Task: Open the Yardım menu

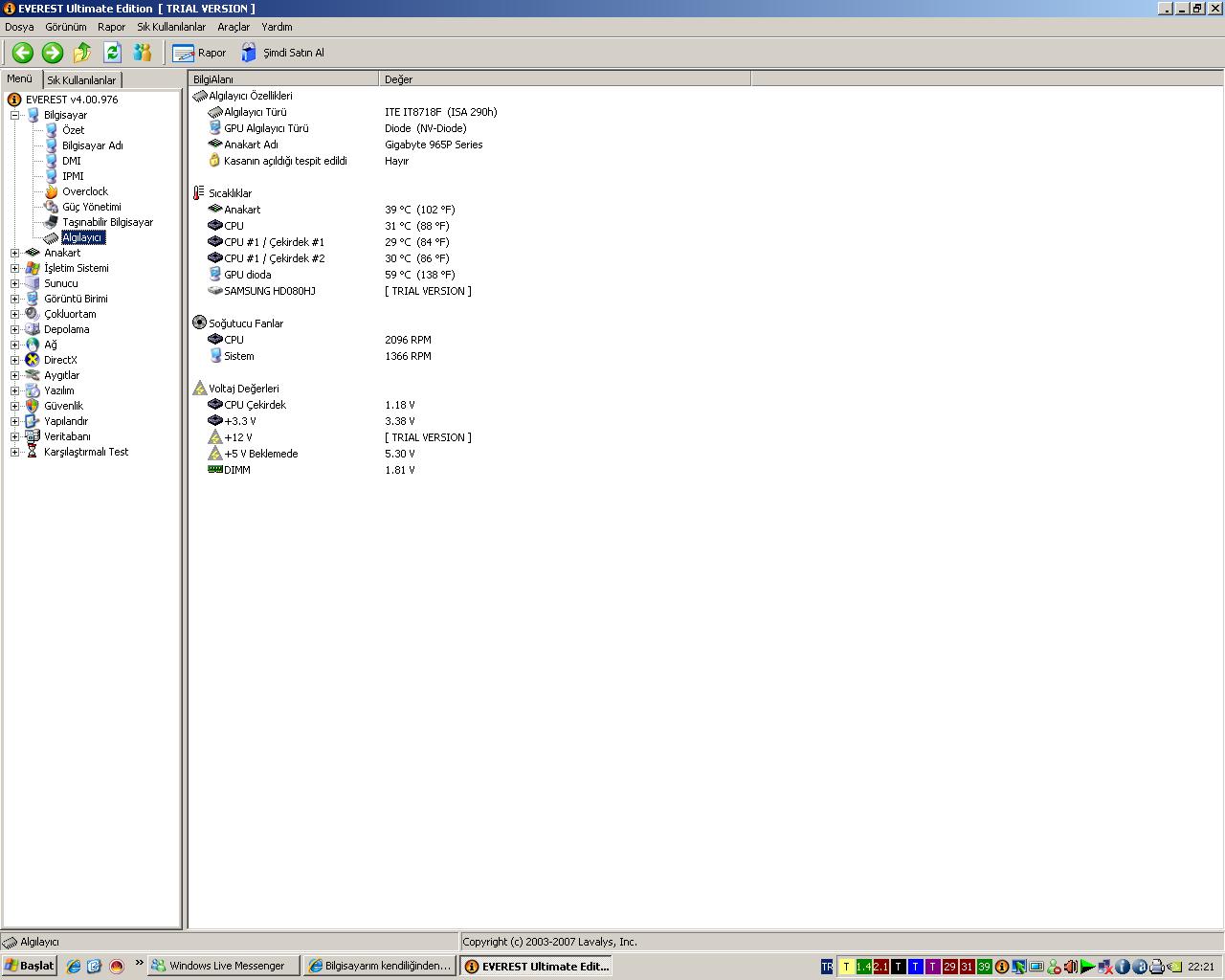Action: click(278, 27)
